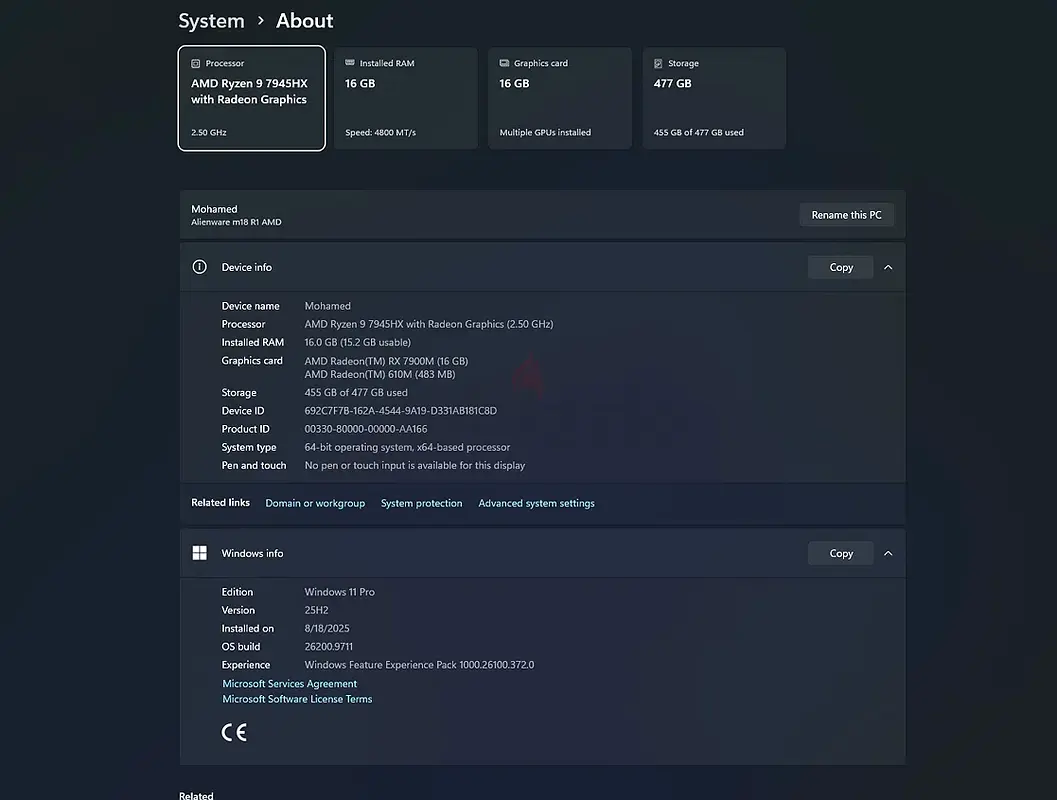Click the AMD Radeon 610M entry
Viewport: 1057px width, 800px height.
click(x=380, y=374)
